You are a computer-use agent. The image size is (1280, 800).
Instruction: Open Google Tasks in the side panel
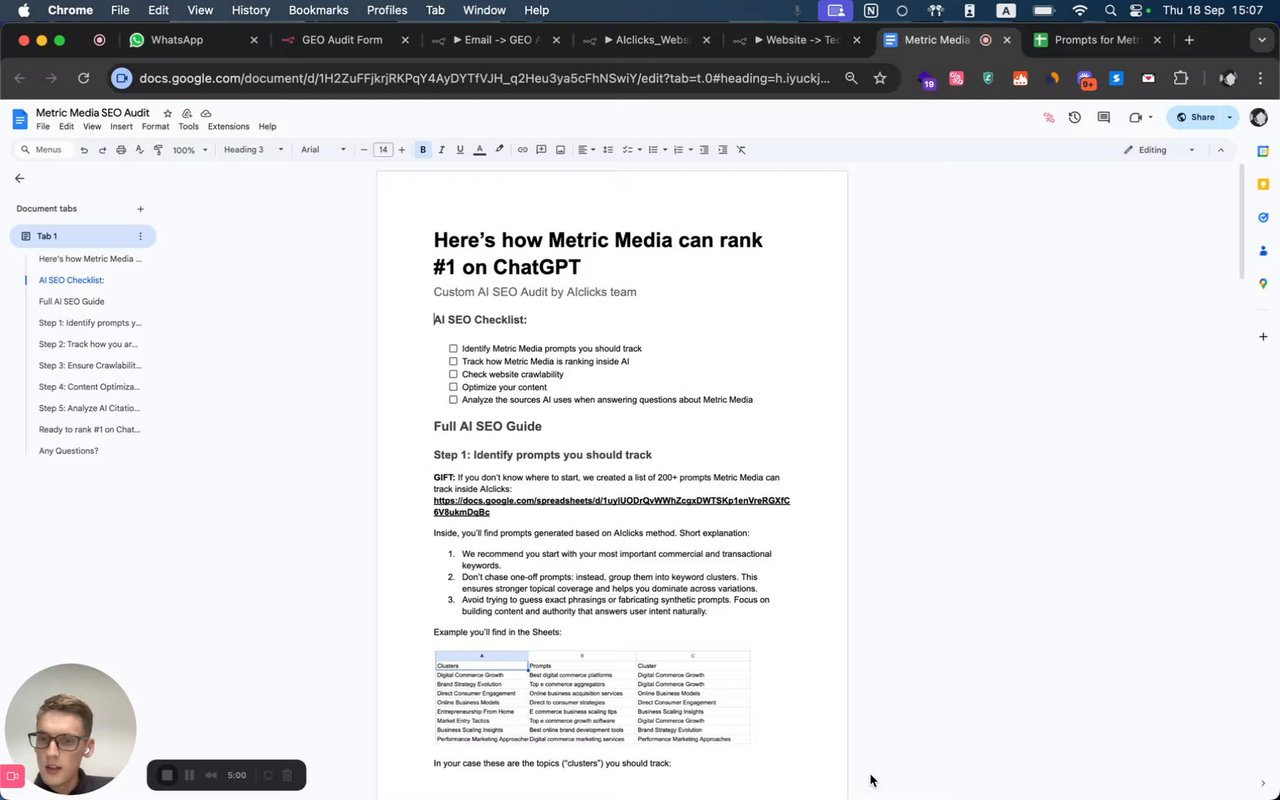1263,218
